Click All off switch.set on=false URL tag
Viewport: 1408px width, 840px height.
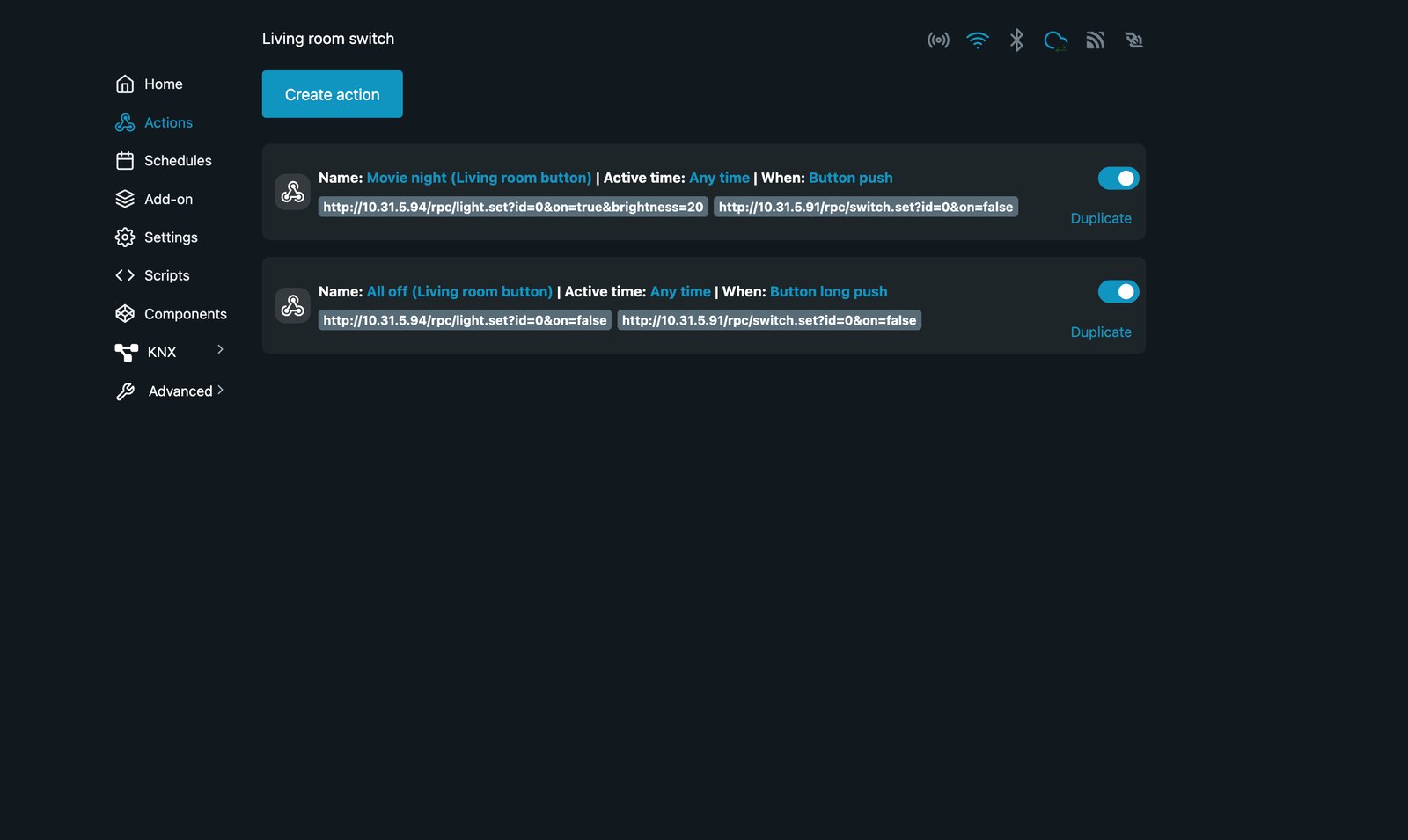[x=769, y=320]
